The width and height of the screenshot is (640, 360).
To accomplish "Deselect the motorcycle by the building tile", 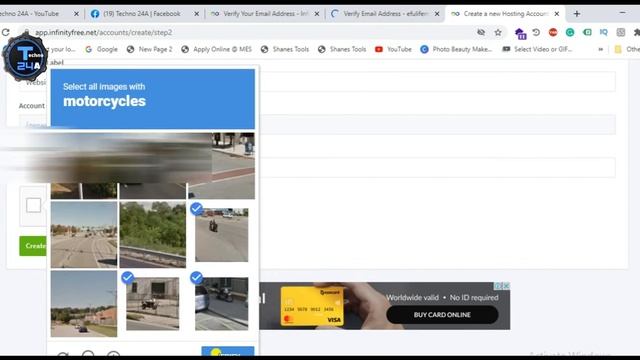I will [153, 304].
